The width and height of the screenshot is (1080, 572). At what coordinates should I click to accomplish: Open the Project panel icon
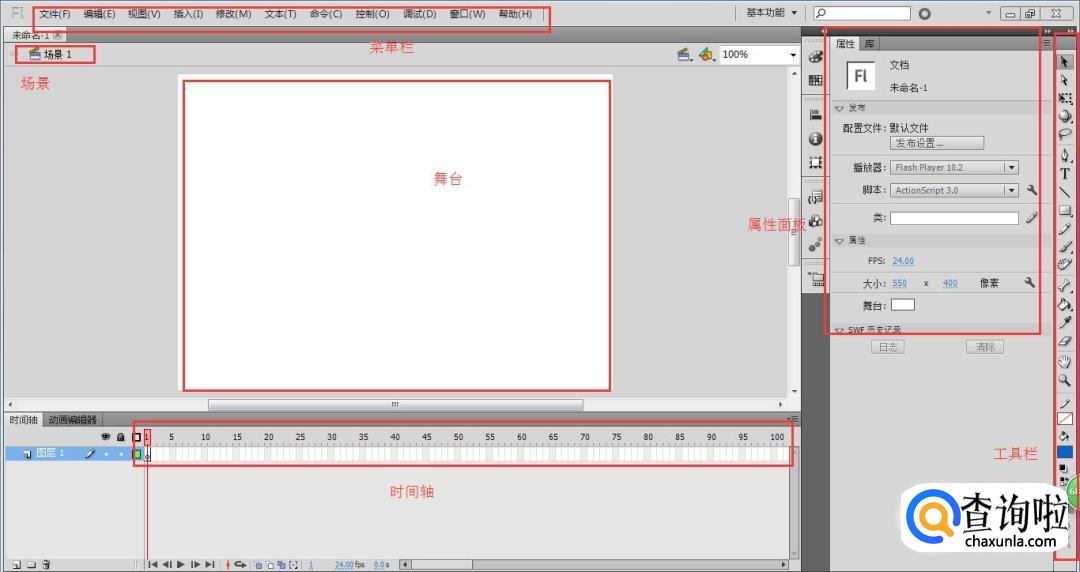[816, 279]
